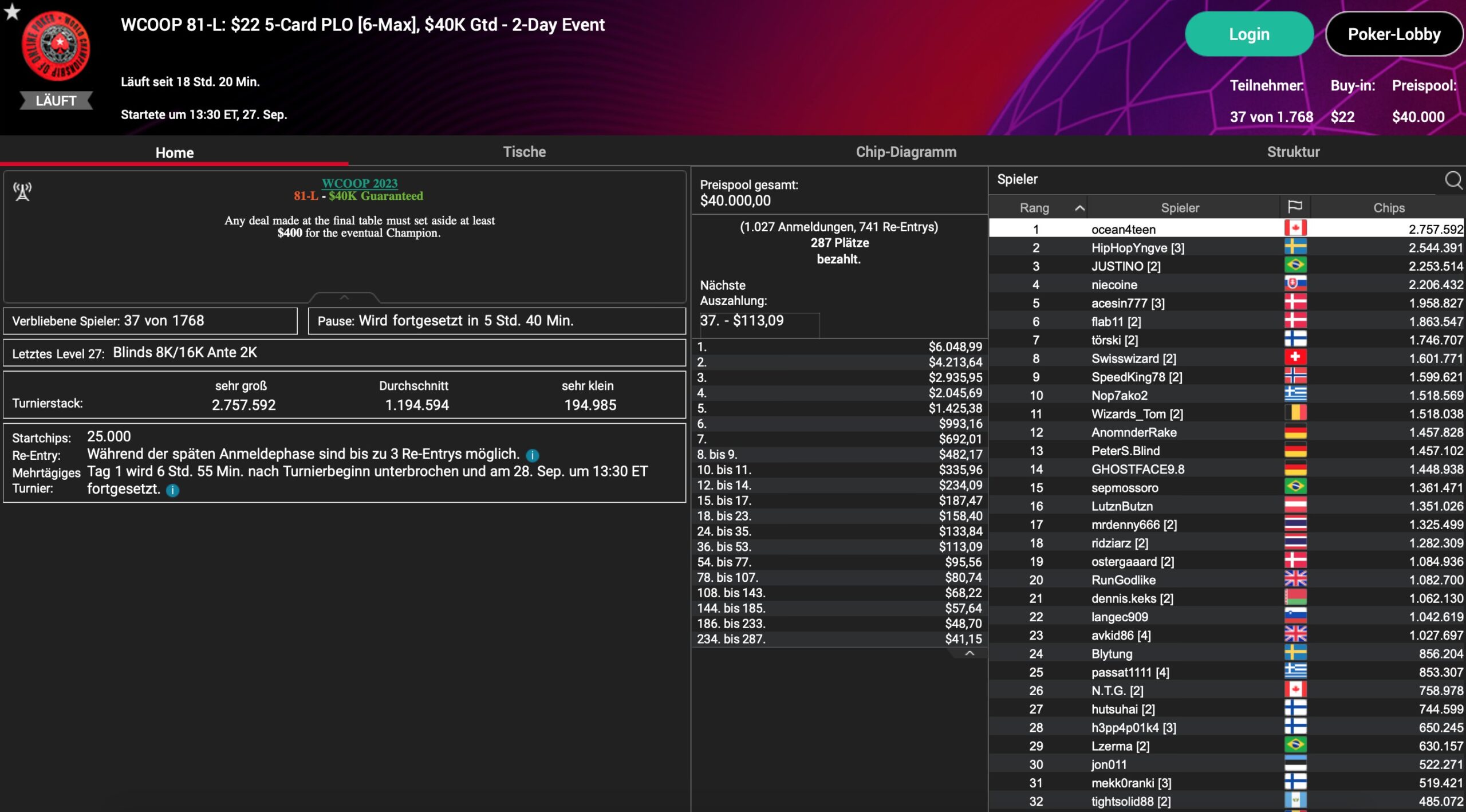
Task: Switch to the Tische tab
Action: 524,152
